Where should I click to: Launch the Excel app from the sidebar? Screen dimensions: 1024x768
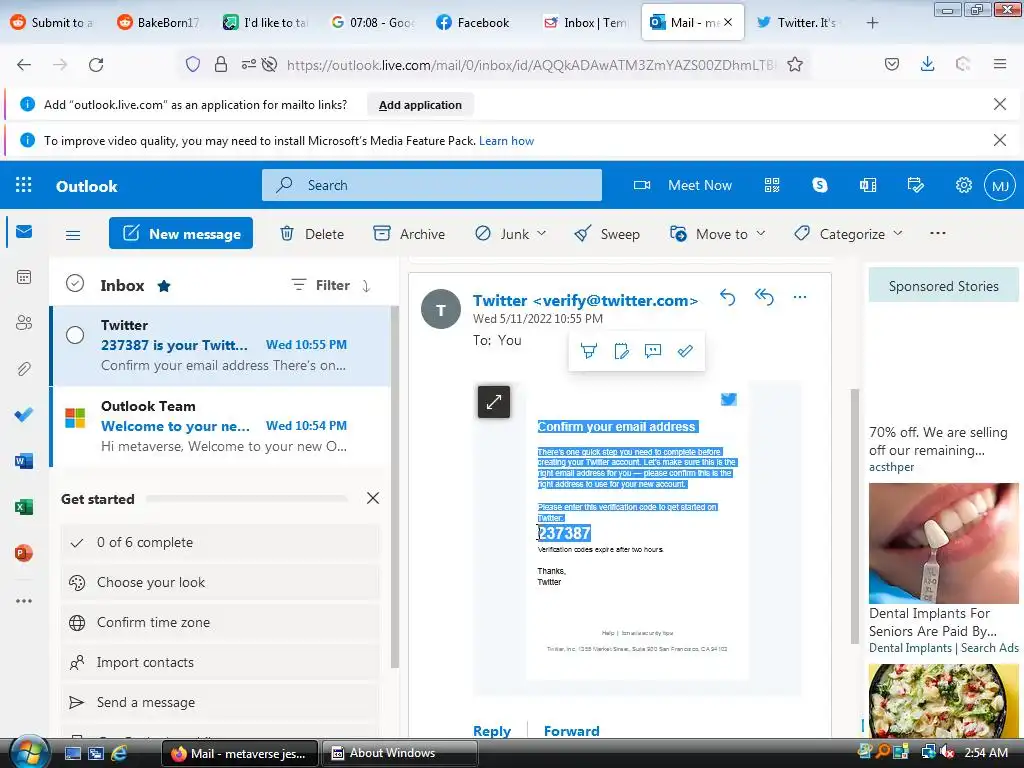click(24, 507)
